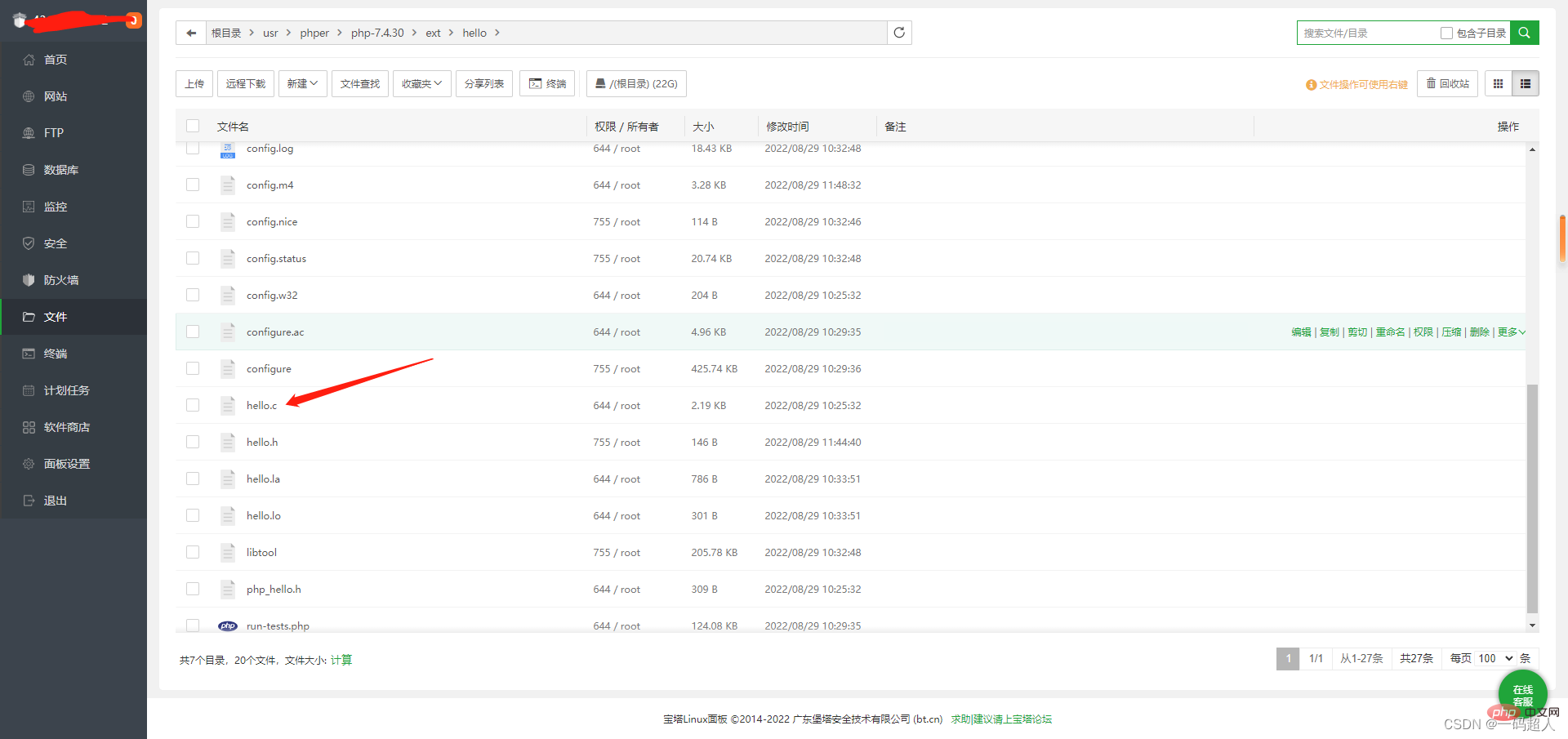Switch to list view layout

tap(1525, 83)
